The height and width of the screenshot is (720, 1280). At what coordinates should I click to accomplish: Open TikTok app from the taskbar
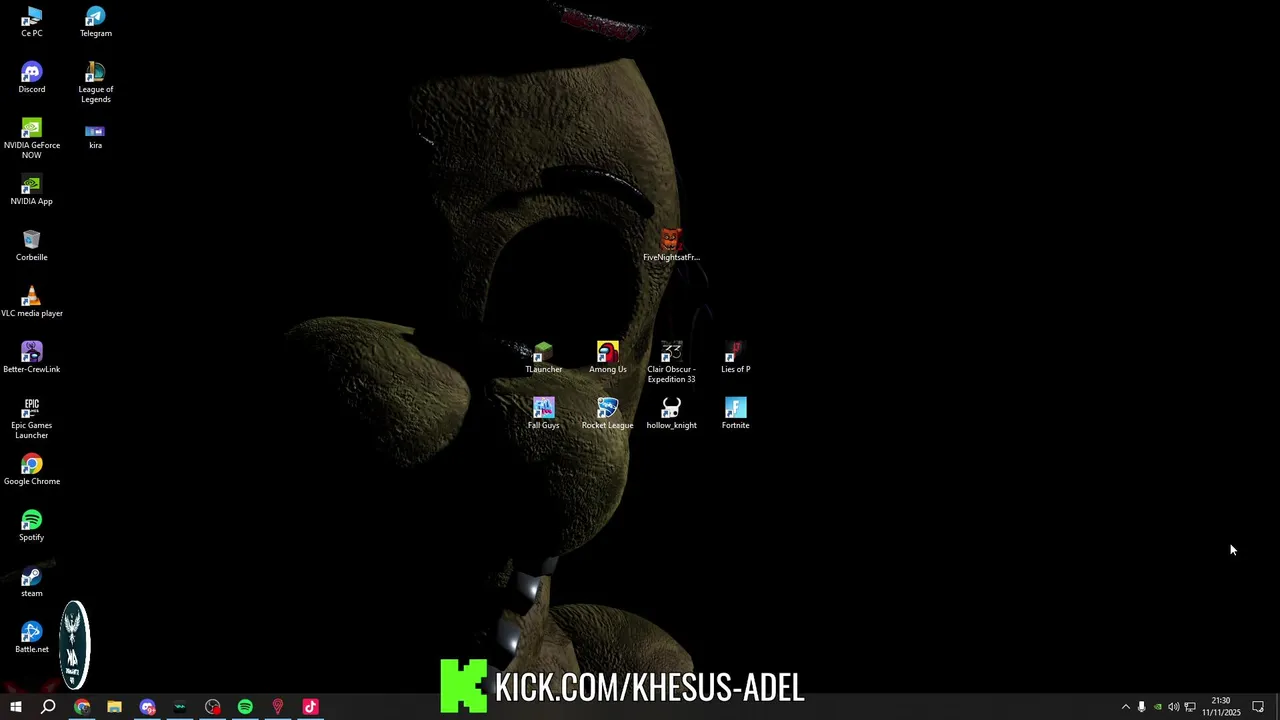click(310, 707)
